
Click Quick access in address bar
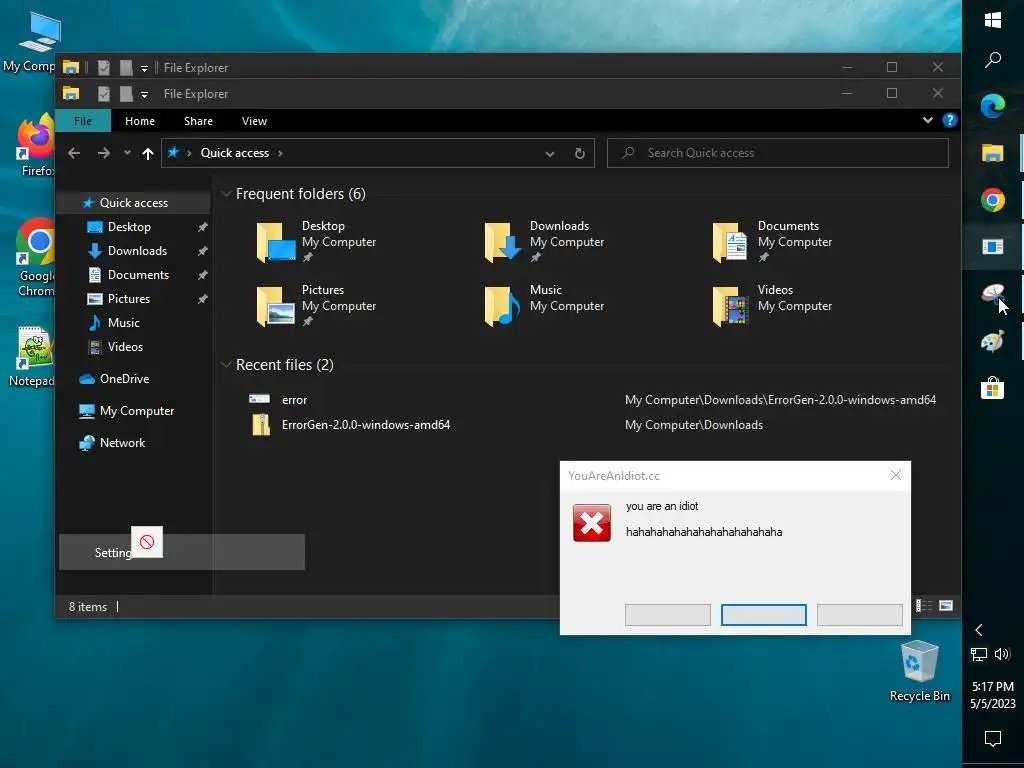tap(234, 153)
